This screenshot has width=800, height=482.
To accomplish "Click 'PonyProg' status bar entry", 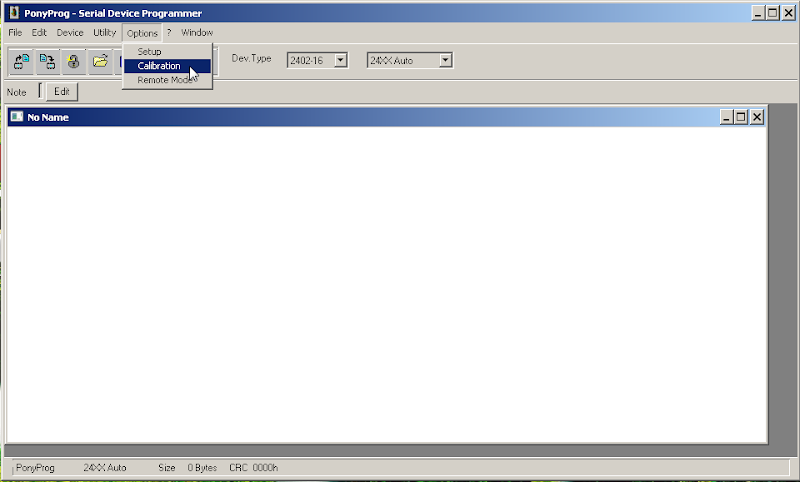I will tap(35, 468).
